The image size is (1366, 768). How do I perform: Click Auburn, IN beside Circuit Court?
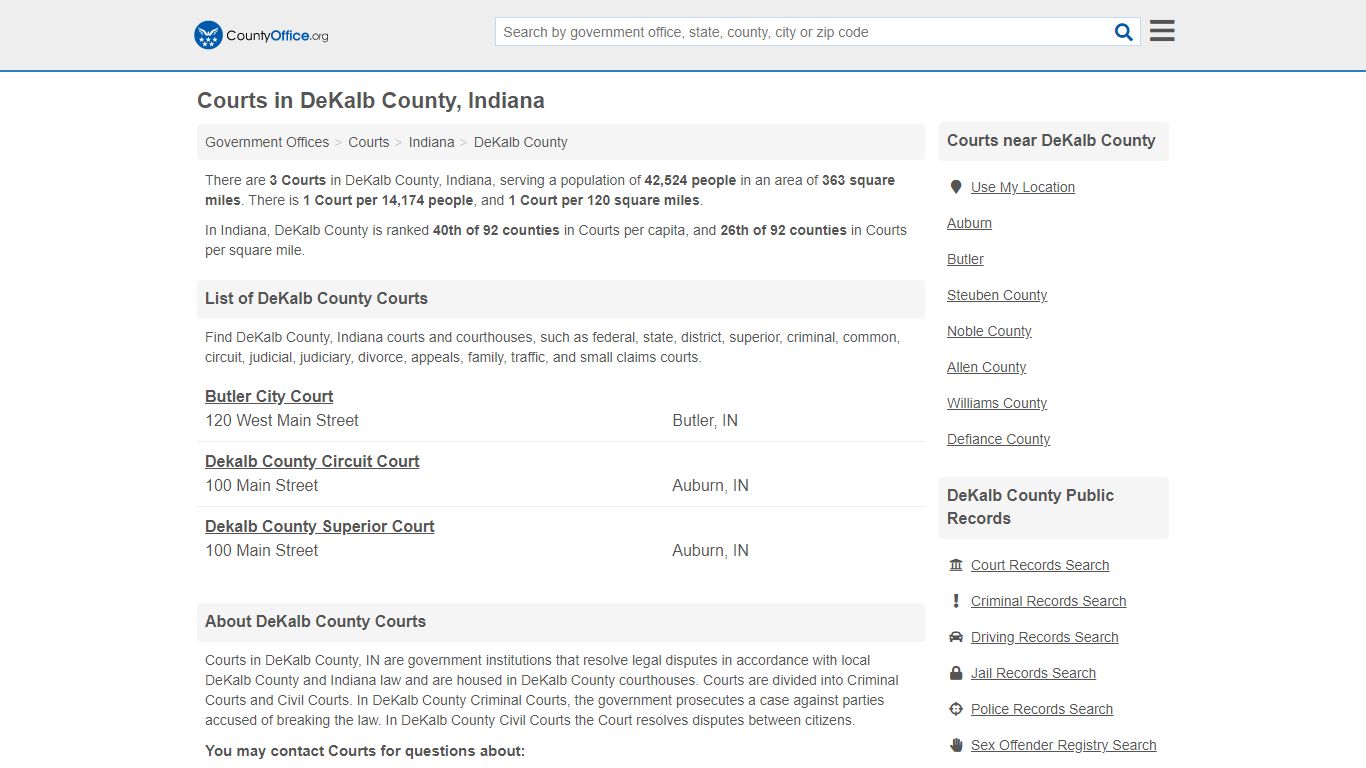(710, 486)
